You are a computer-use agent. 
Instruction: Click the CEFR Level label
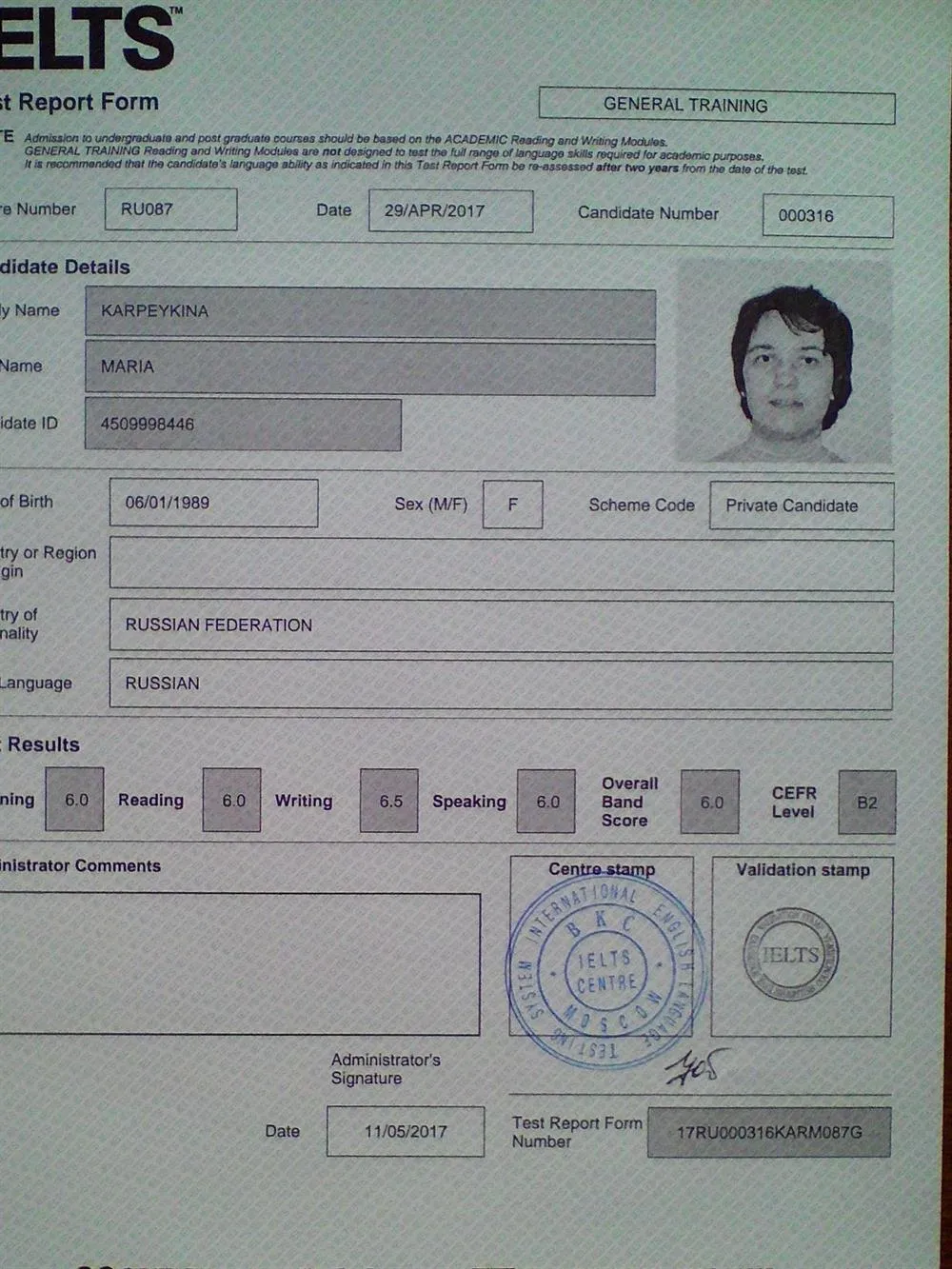[x=794, y=803]
